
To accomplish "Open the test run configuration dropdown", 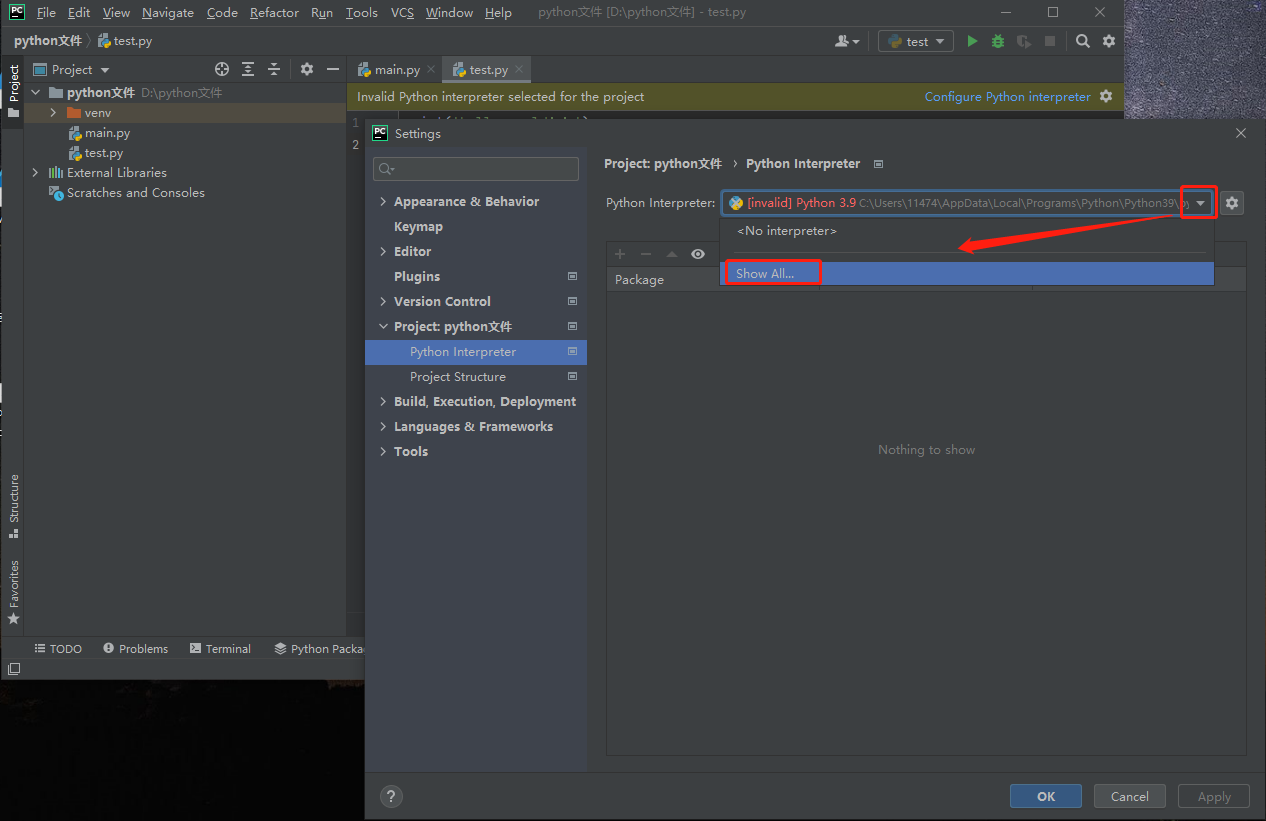I will (917, 41).
